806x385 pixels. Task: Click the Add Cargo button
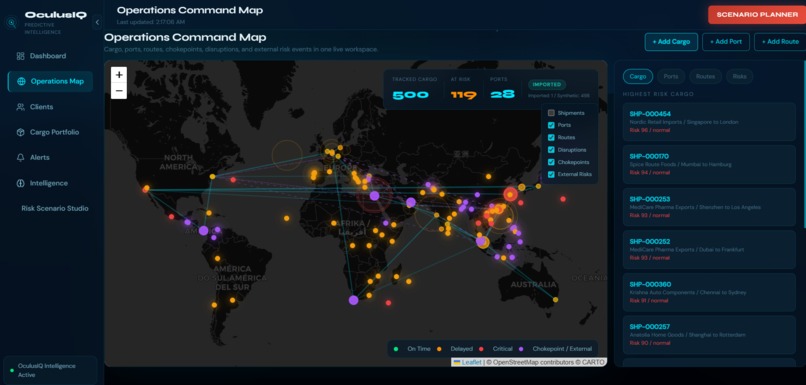click(671, 42)
